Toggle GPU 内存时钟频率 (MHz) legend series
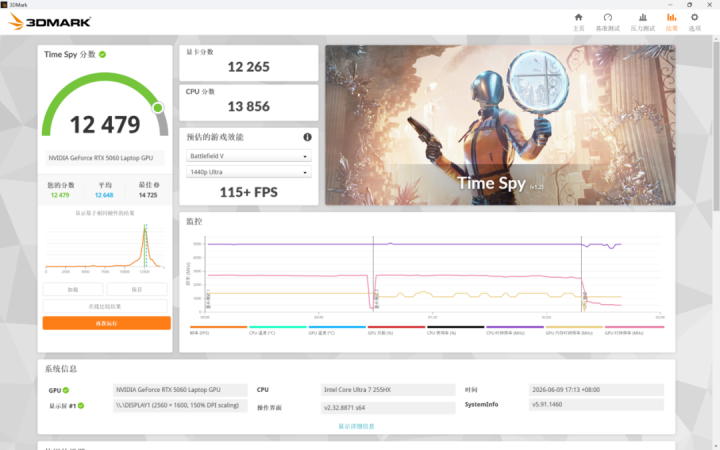 pyautogui.click(x=574, y=330)
